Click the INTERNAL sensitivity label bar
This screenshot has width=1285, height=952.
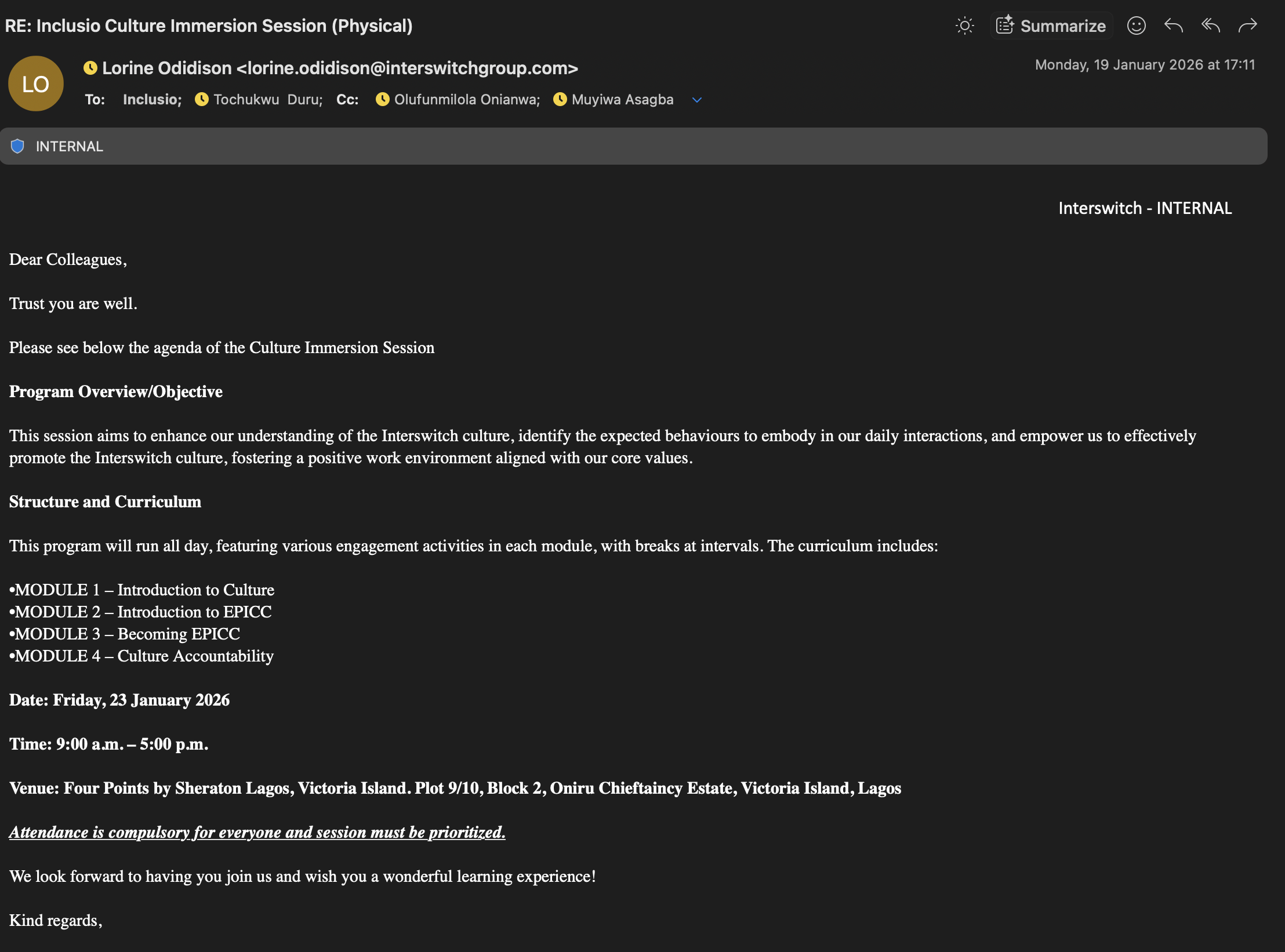(633, 146)
